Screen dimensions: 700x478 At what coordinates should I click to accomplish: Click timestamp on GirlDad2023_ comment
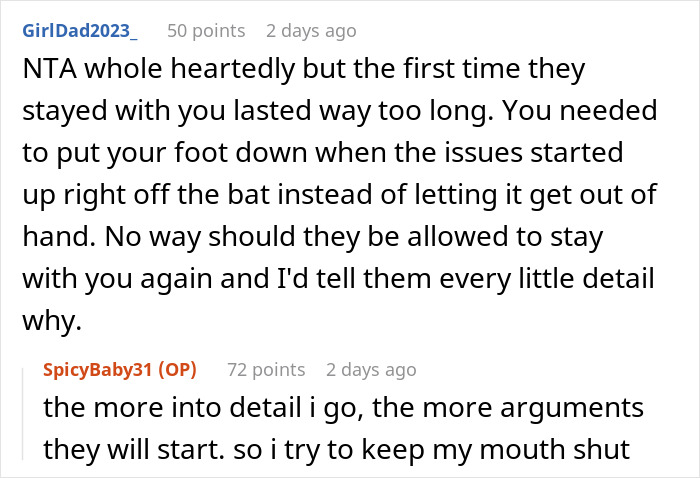[311, 31]
